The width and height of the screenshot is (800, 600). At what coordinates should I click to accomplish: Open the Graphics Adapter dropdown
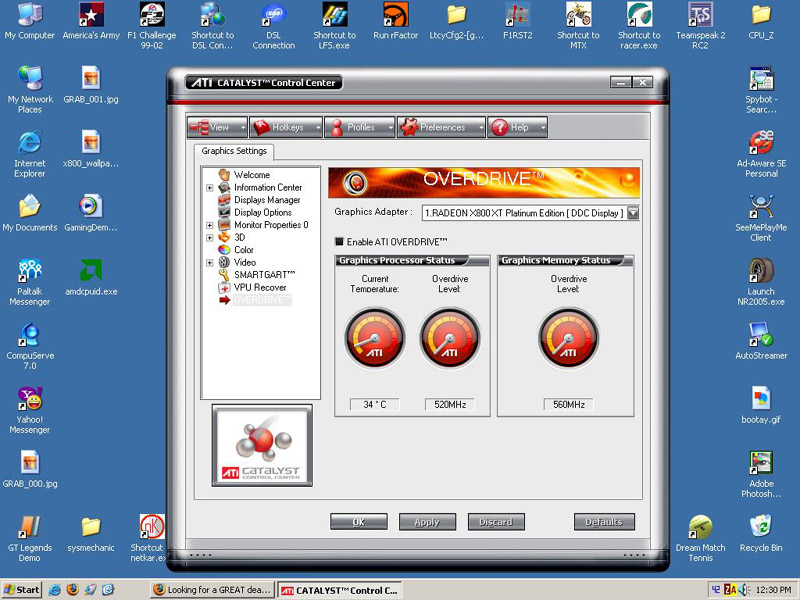633,213
